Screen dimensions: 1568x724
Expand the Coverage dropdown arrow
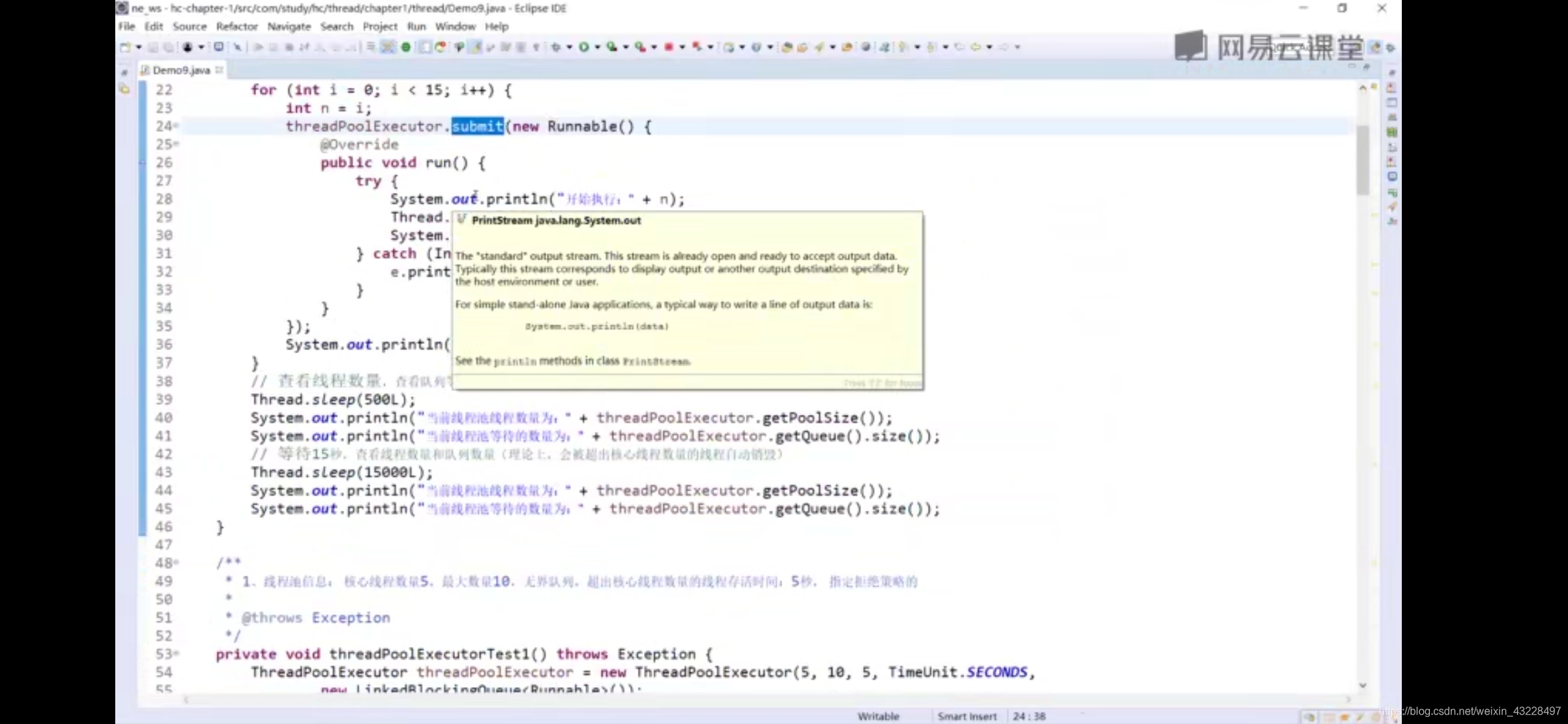coord(626,47)
